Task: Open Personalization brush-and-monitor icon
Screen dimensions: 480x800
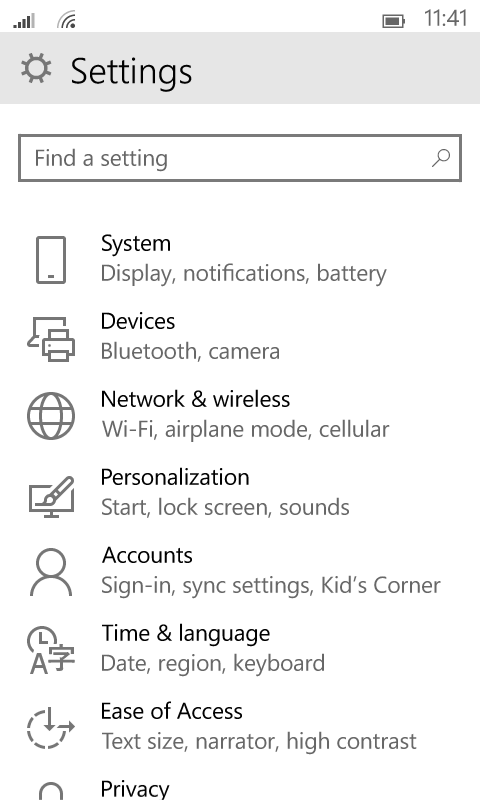Action: click(51, 496)
